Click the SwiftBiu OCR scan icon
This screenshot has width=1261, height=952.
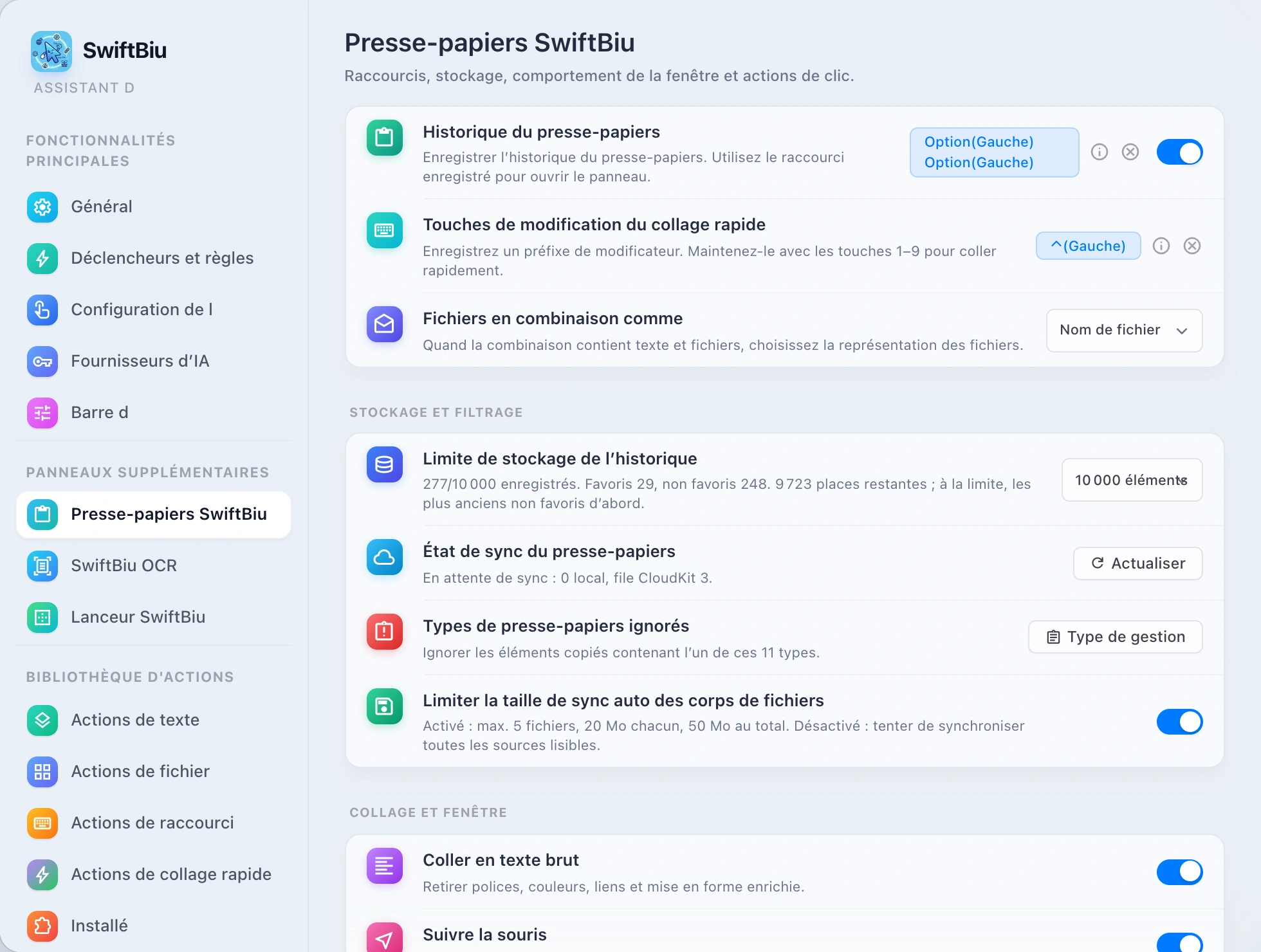[x=42, y=566]
